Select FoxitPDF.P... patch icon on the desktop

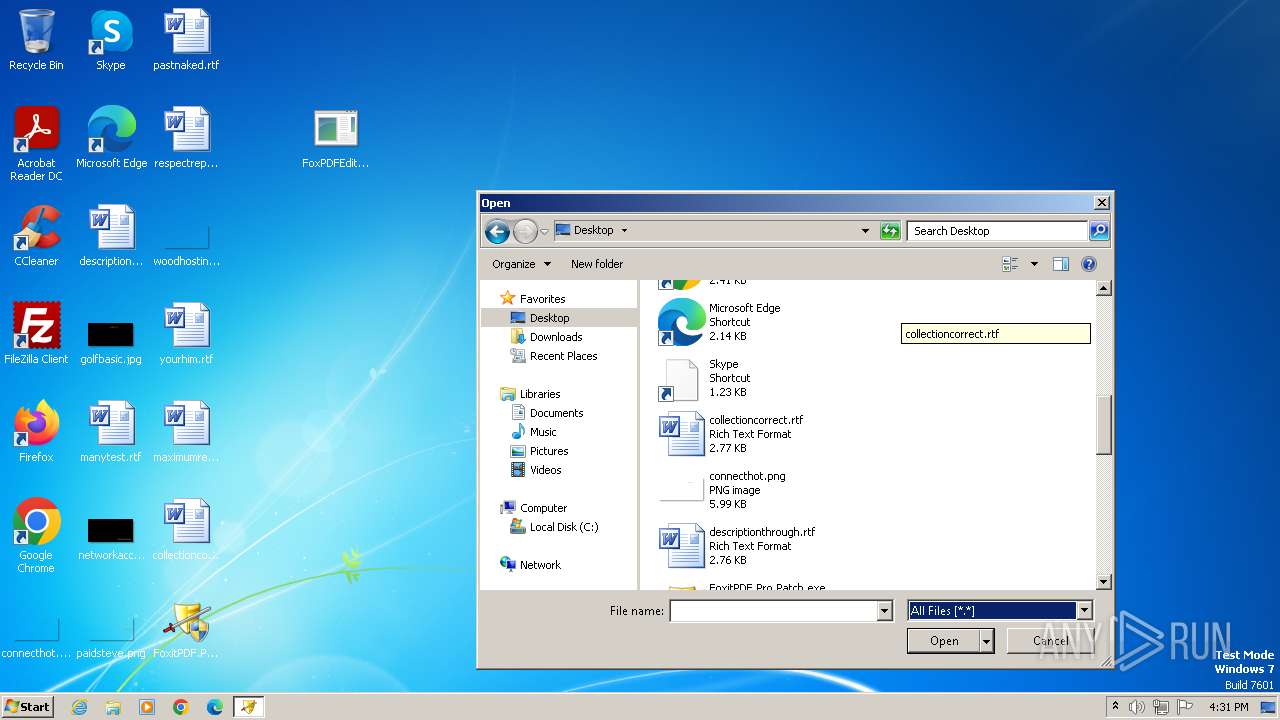[186, 628]
